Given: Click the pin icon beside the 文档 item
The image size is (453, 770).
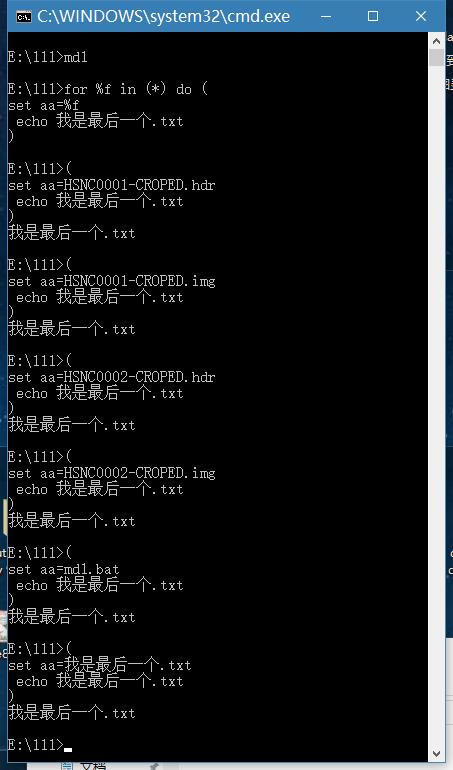Looking at the screenshot, I should (x=154, y=766).
